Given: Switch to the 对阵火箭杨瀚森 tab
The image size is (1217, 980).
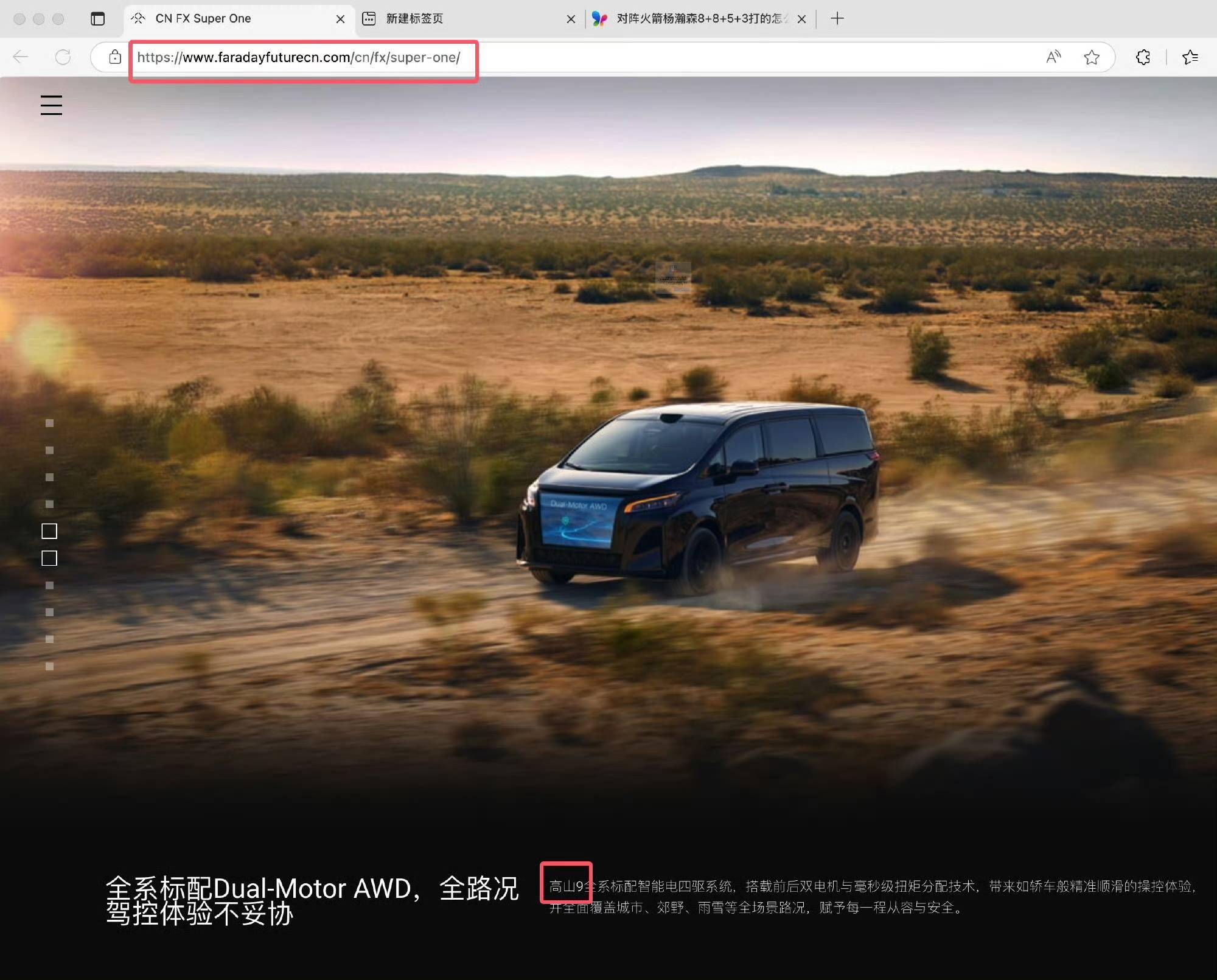Looking at the screenshot, I should point(700,19).
